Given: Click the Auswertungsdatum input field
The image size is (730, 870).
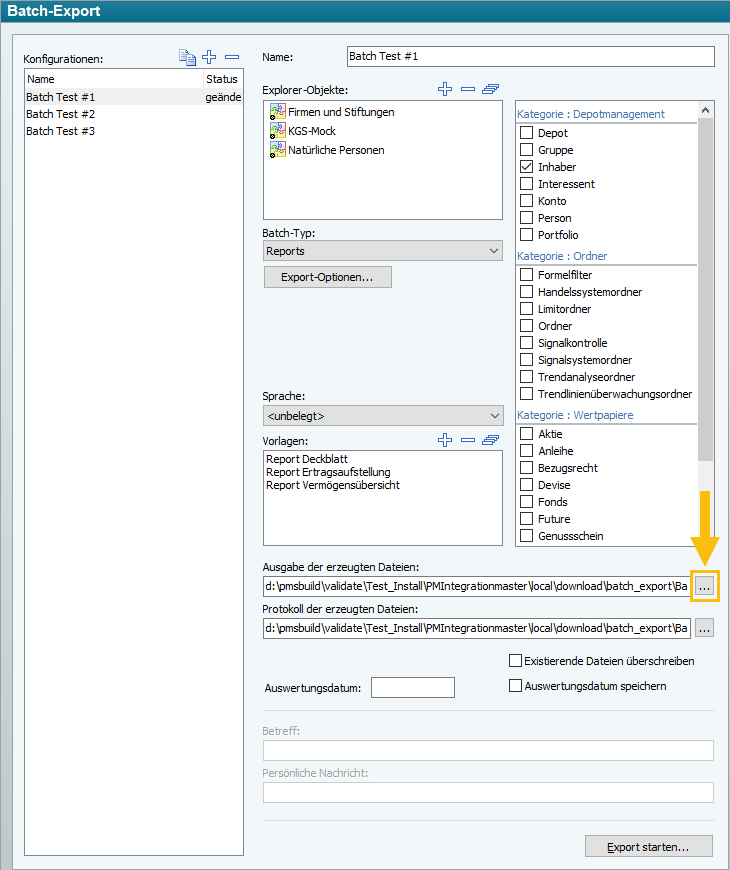Looking at the screenshot, I should pos(412,688).
